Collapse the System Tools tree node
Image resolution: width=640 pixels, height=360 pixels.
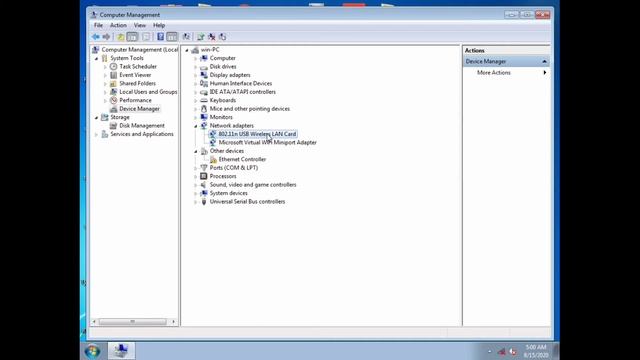pos(97,58)
